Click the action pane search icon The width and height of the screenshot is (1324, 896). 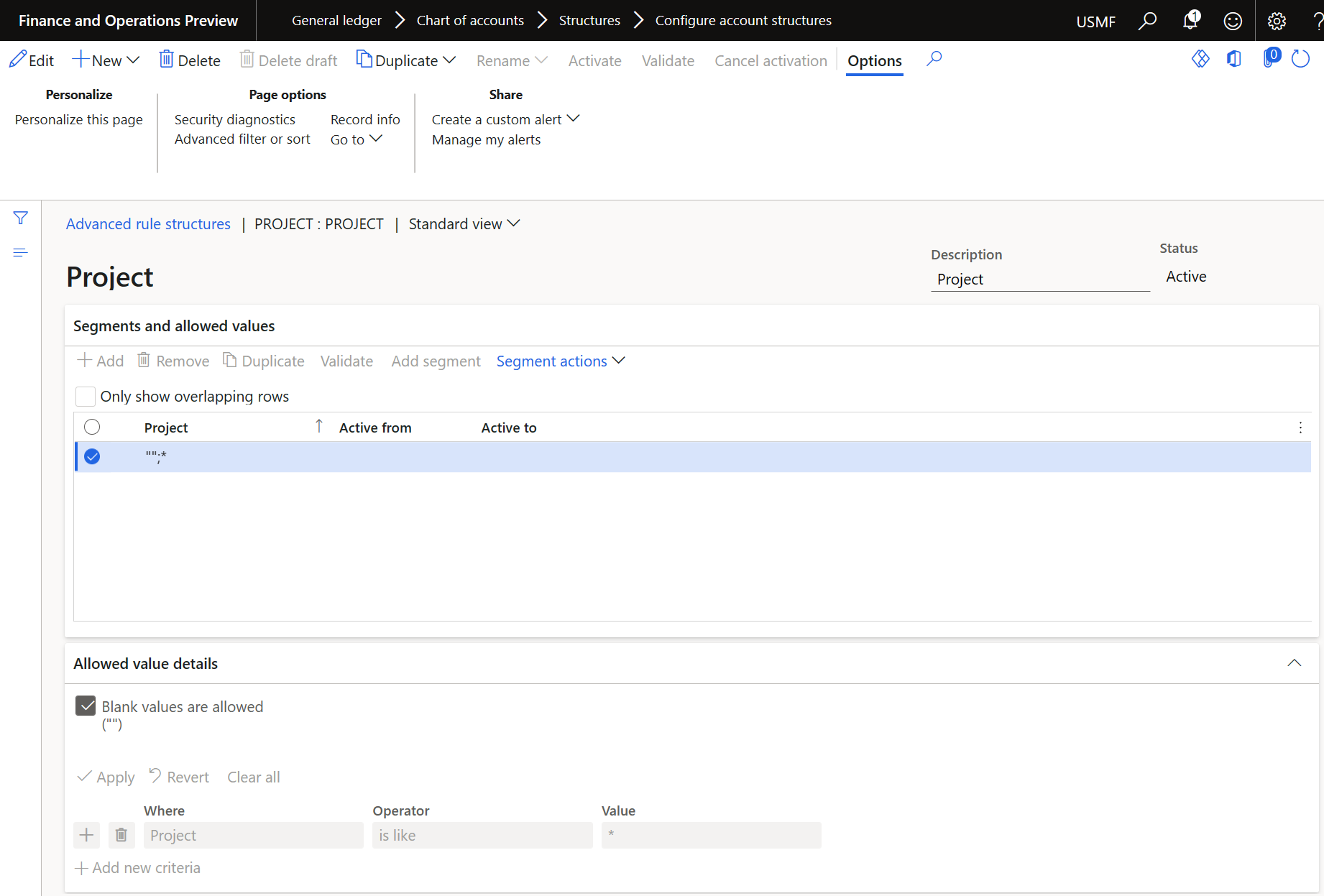point(934,60)
